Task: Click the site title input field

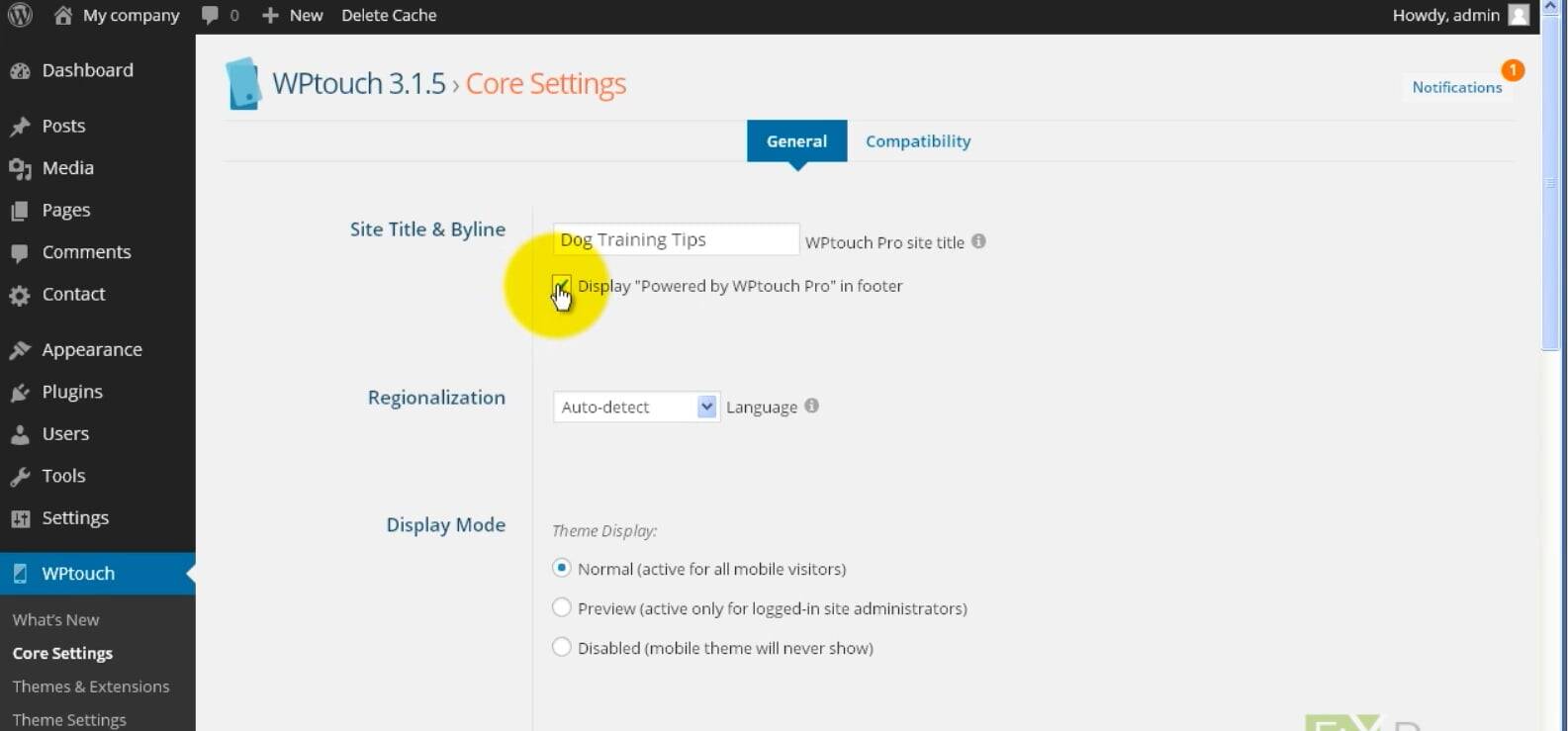Action: pyautogui.click(x=676, y=239)
